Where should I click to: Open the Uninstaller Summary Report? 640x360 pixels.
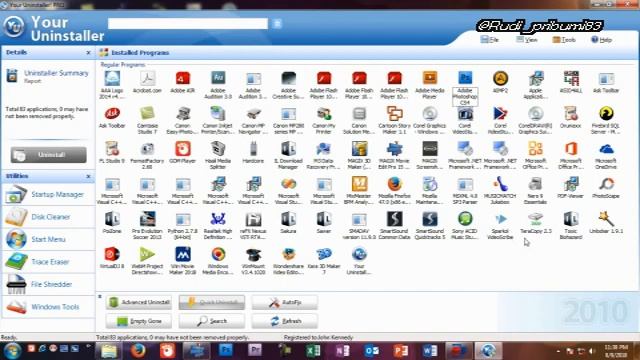click(x=48, y=76)
